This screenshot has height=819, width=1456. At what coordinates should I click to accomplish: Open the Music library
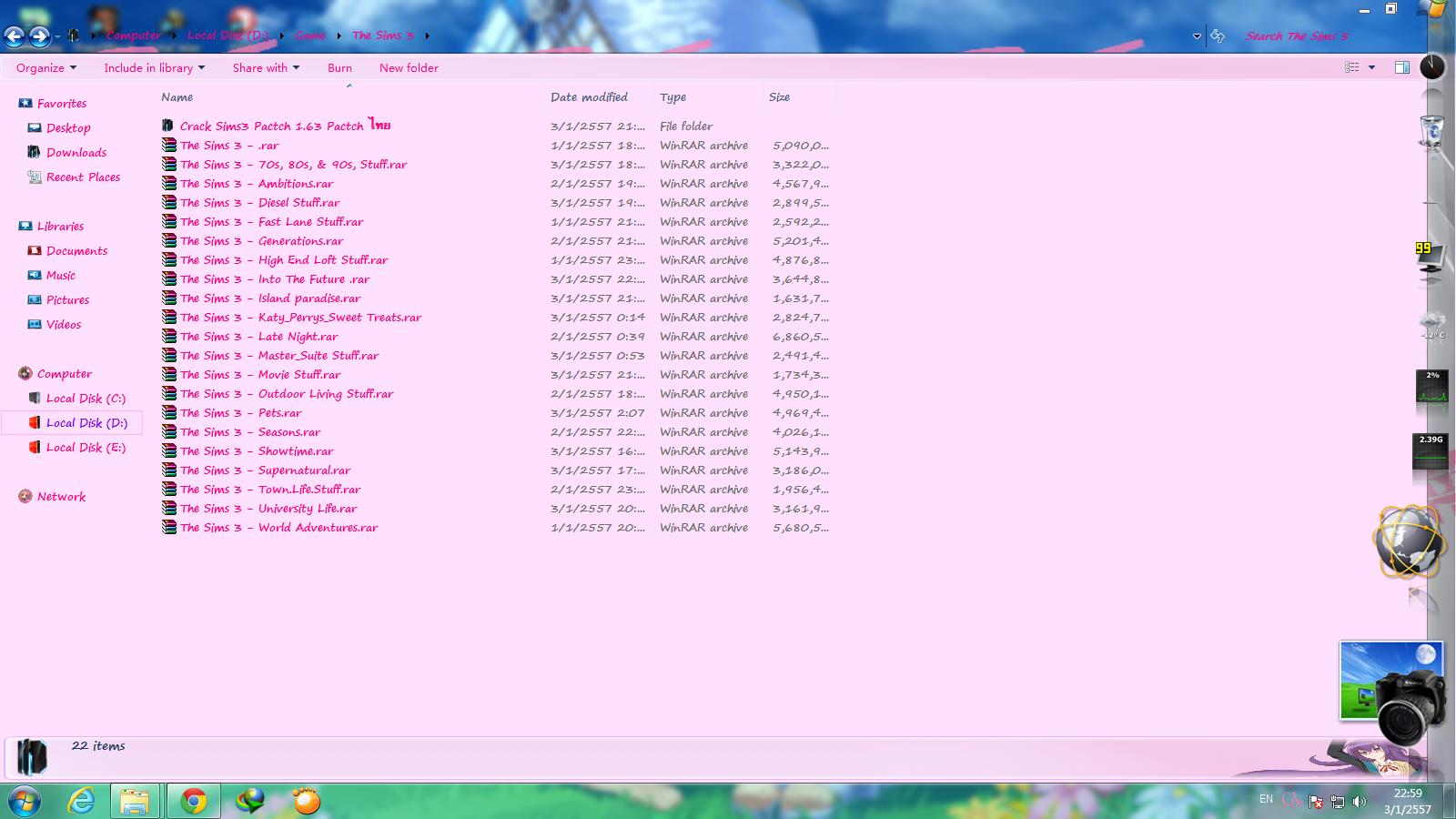point(61,276)
